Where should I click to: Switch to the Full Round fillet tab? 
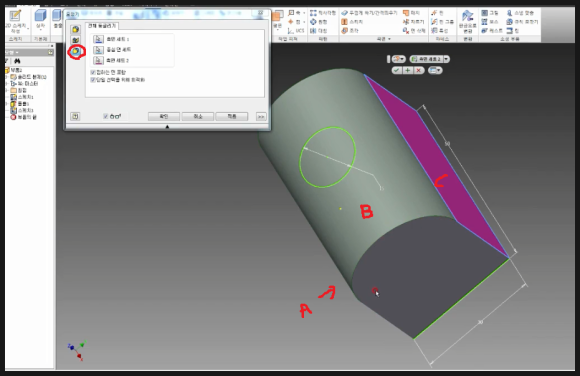point(102,26)
